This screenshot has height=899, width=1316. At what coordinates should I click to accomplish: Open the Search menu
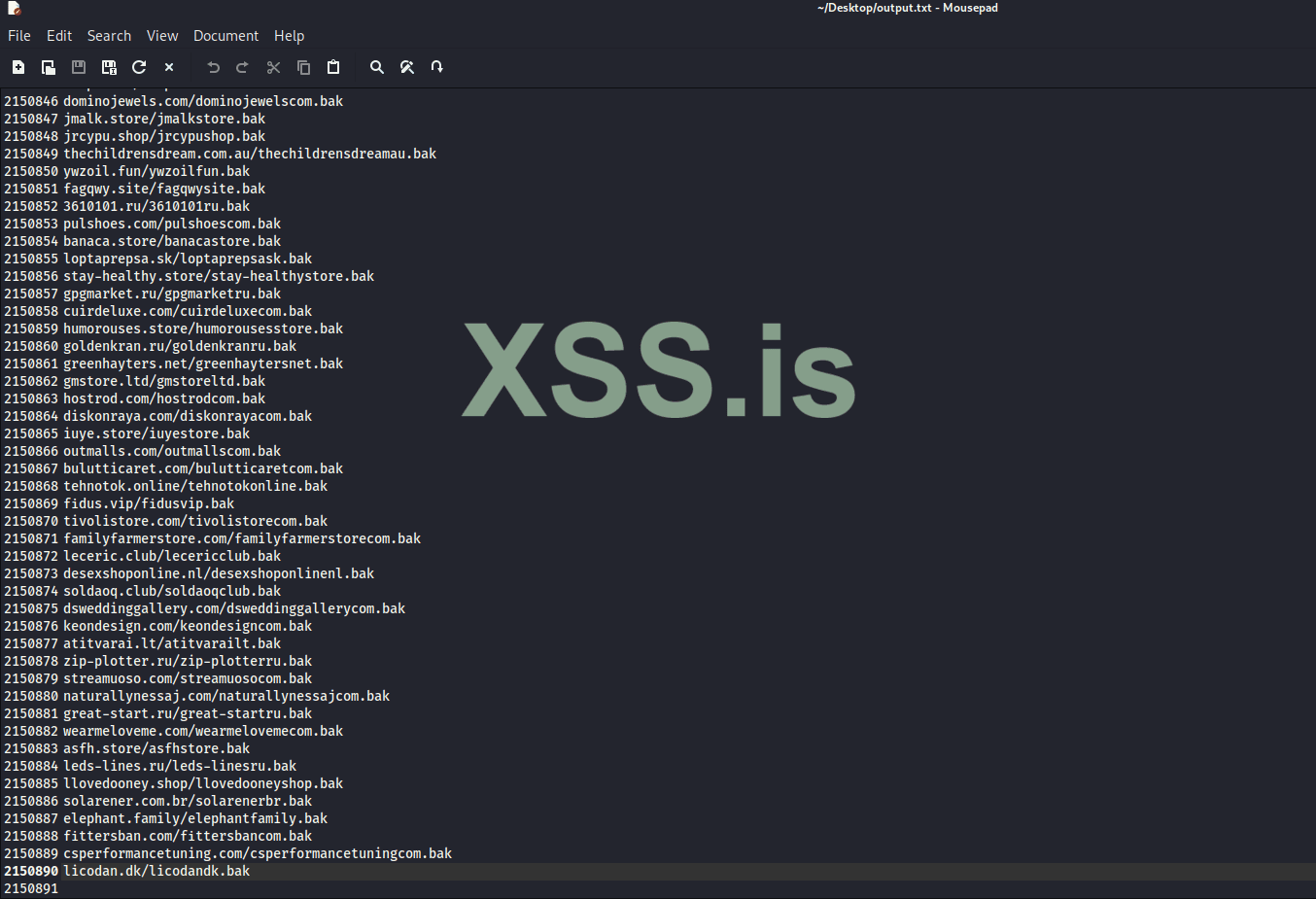[109, 36]
